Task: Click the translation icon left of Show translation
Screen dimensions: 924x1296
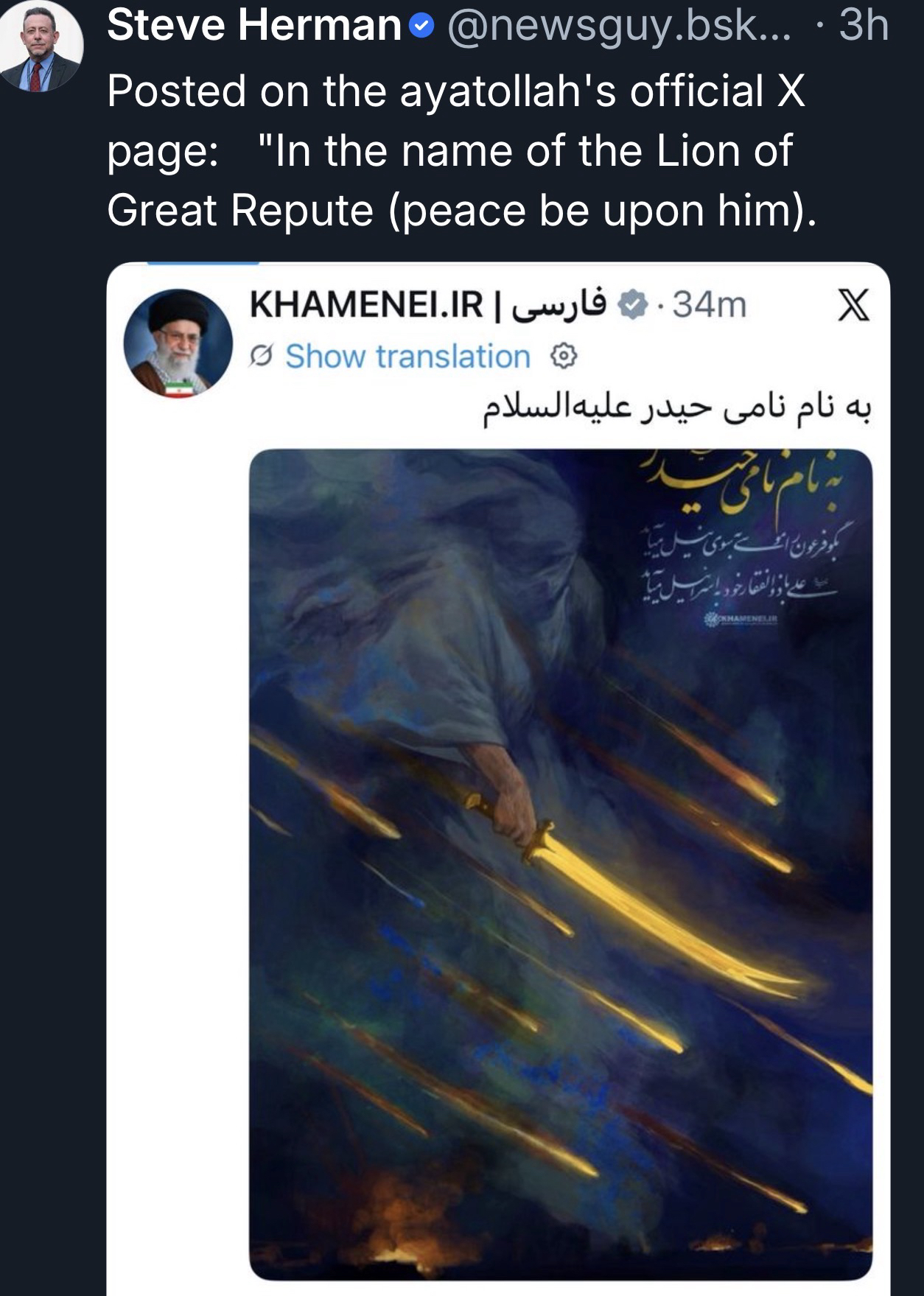Action: click(x=262, y=357)
